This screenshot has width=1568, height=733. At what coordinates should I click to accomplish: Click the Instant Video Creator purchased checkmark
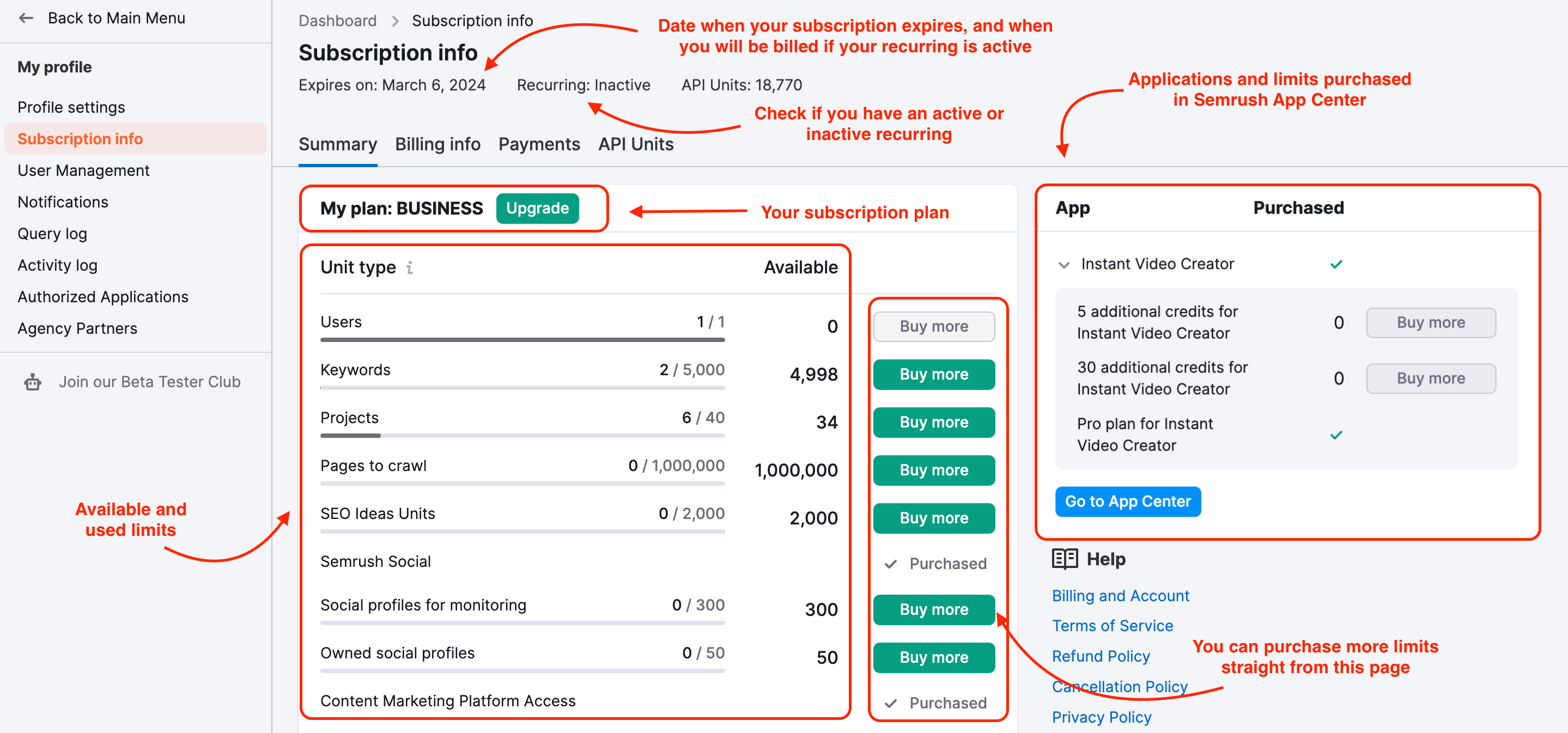click(x=1336, y=265)
